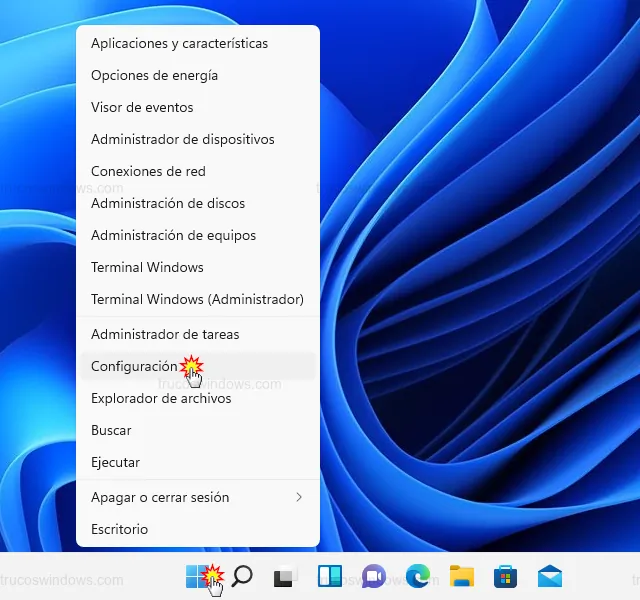Select 'Ejecutar' from the menu
The height and width of the screenshot is (600, 640).
[x=115, y=462]
